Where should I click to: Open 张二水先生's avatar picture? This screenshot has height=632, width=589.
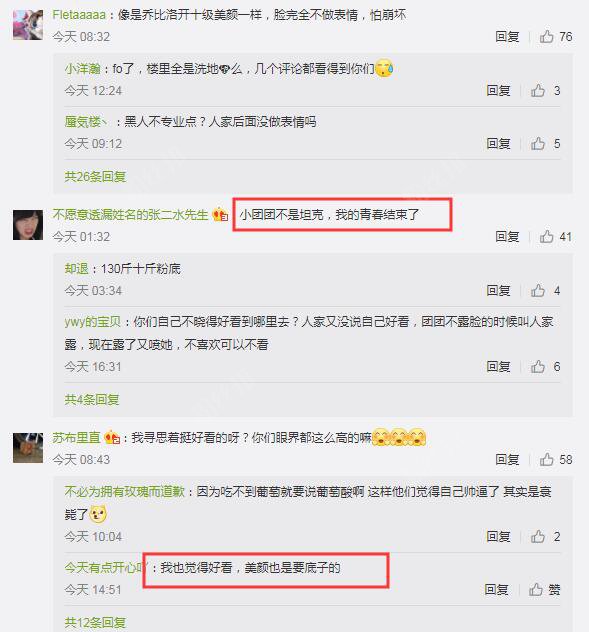click(x=28, y=225)
